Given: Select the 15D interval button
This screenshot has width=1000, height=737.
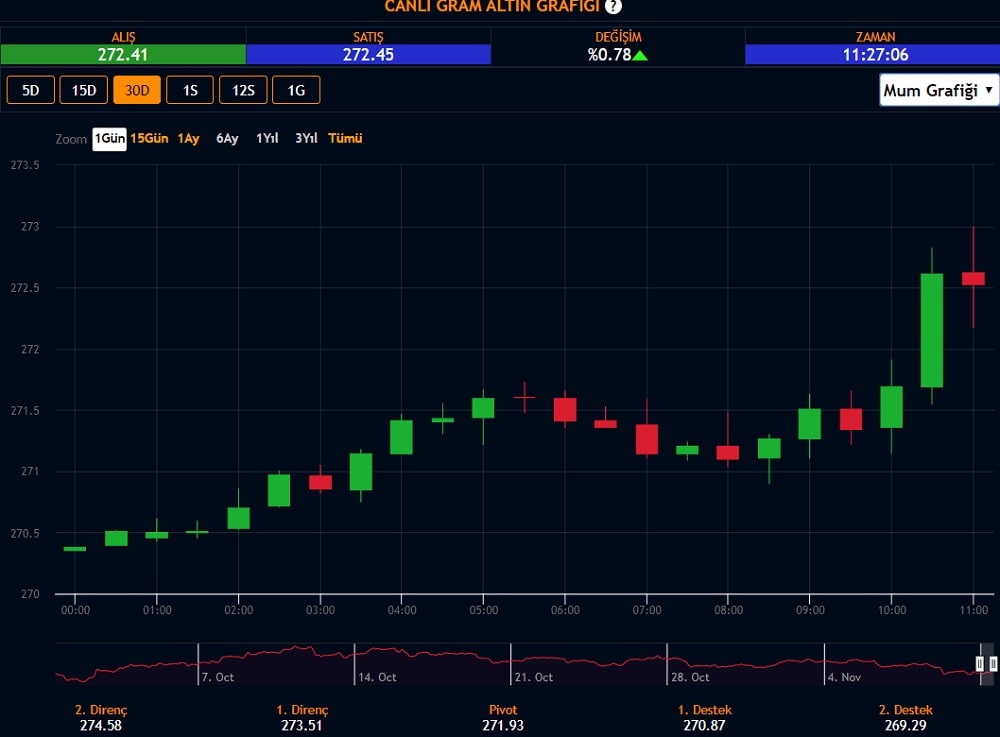Looking at the screenshot, I should (84, 90).
